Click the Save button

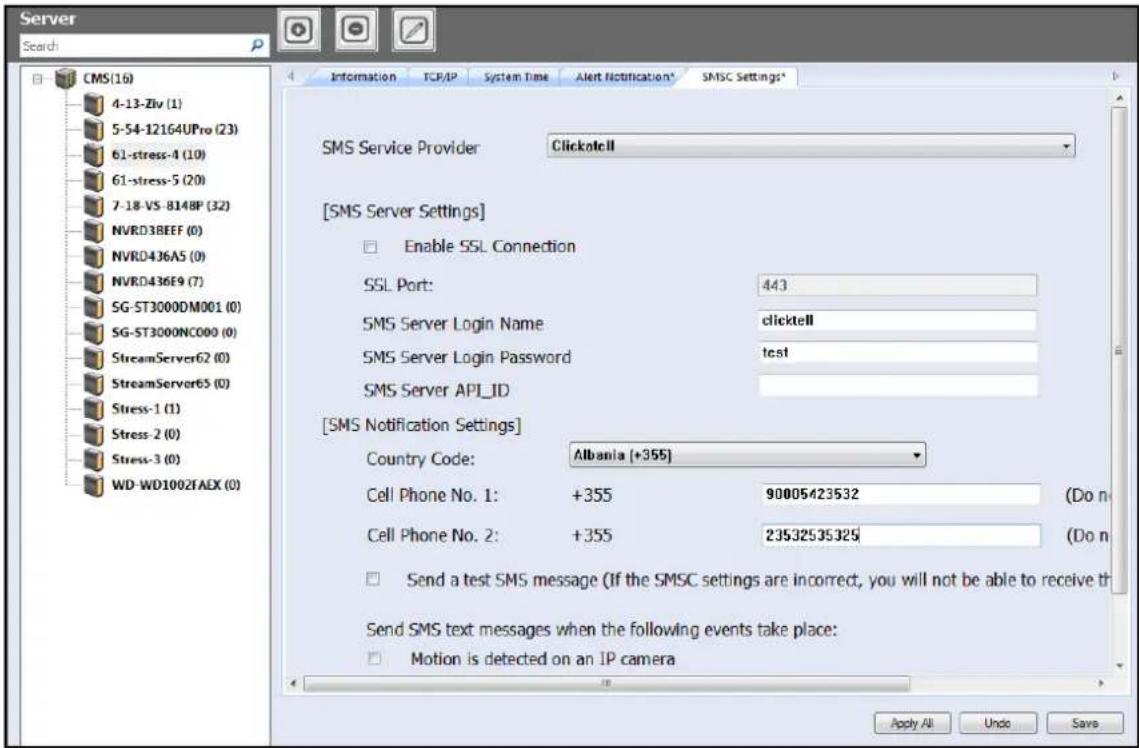1085,723
